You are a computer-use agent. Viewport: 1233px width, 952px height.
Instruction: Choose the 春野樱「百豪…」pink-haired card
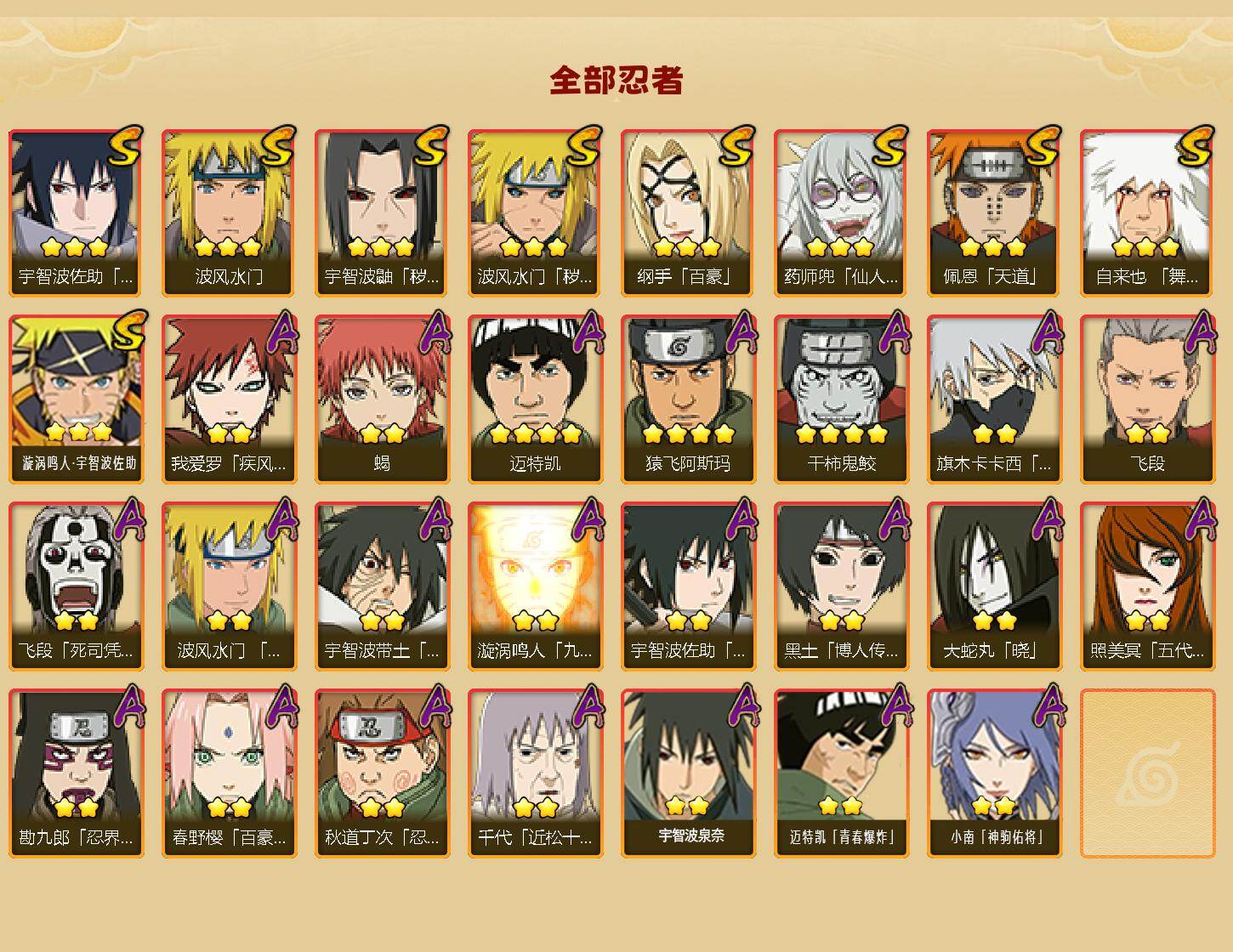229,773
